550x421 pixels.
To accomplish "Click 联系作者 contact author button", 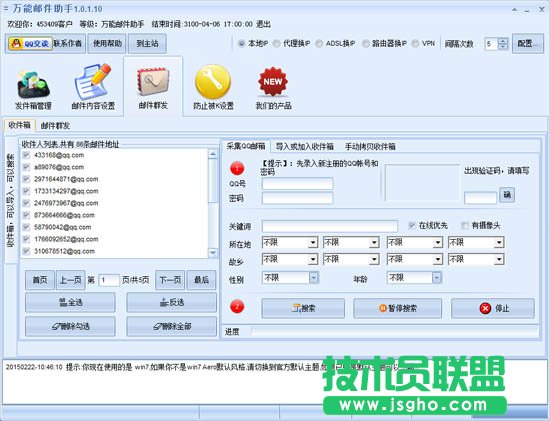I will [x=68, y=44].
